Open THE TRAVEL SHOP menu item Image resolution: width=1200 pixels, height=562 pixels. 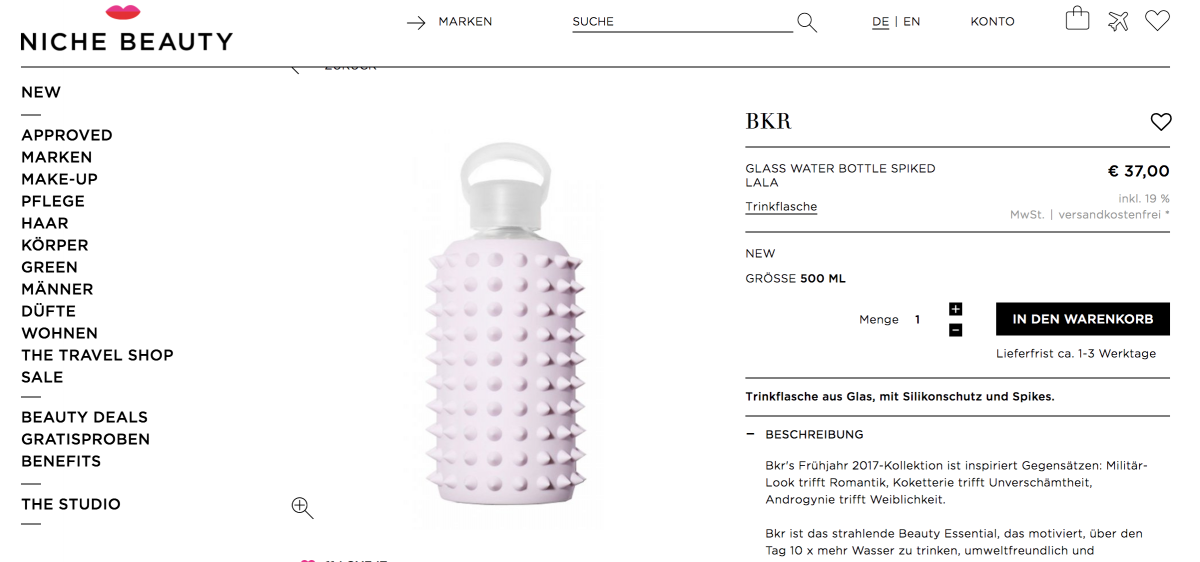[97, 355]
